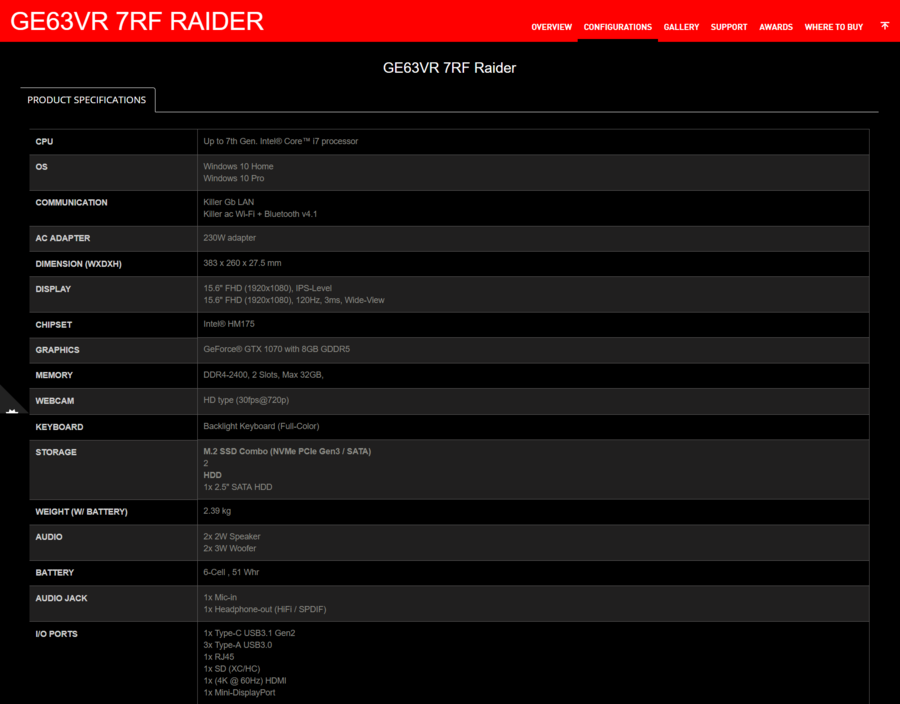900x704 pixels.
Task: Click the Audio Jack row label
Action: pyautogui.click(x=61, y=598)
